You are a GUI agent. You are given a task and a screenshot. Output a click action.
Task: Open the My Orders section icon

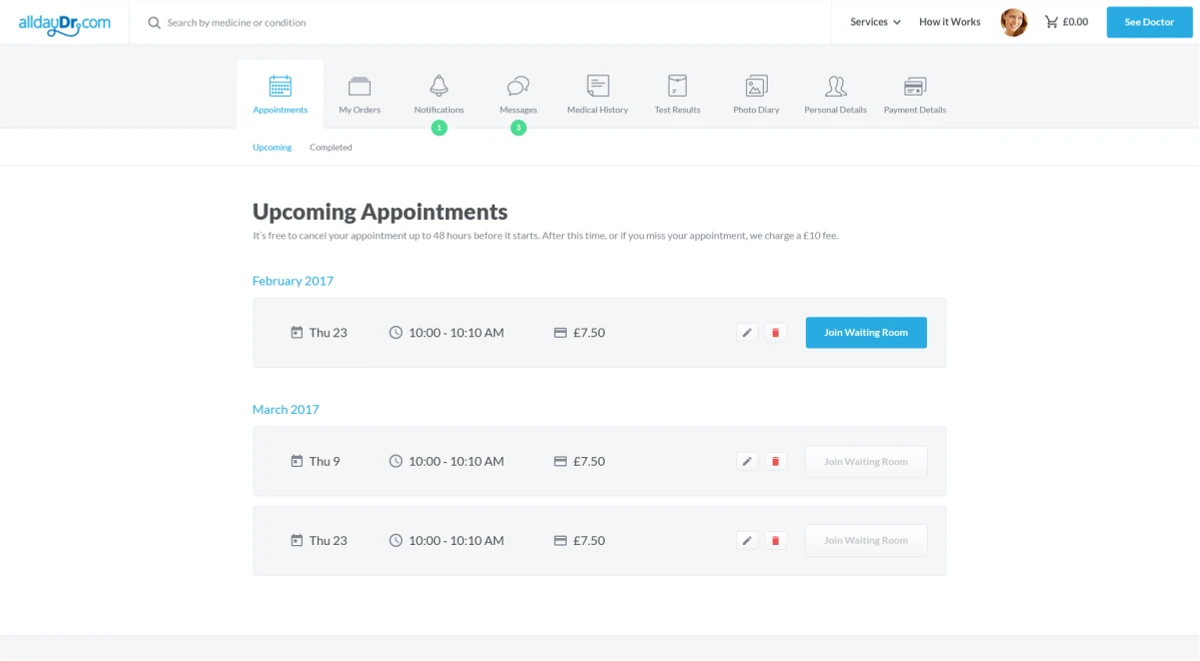(x=360, y=86)
